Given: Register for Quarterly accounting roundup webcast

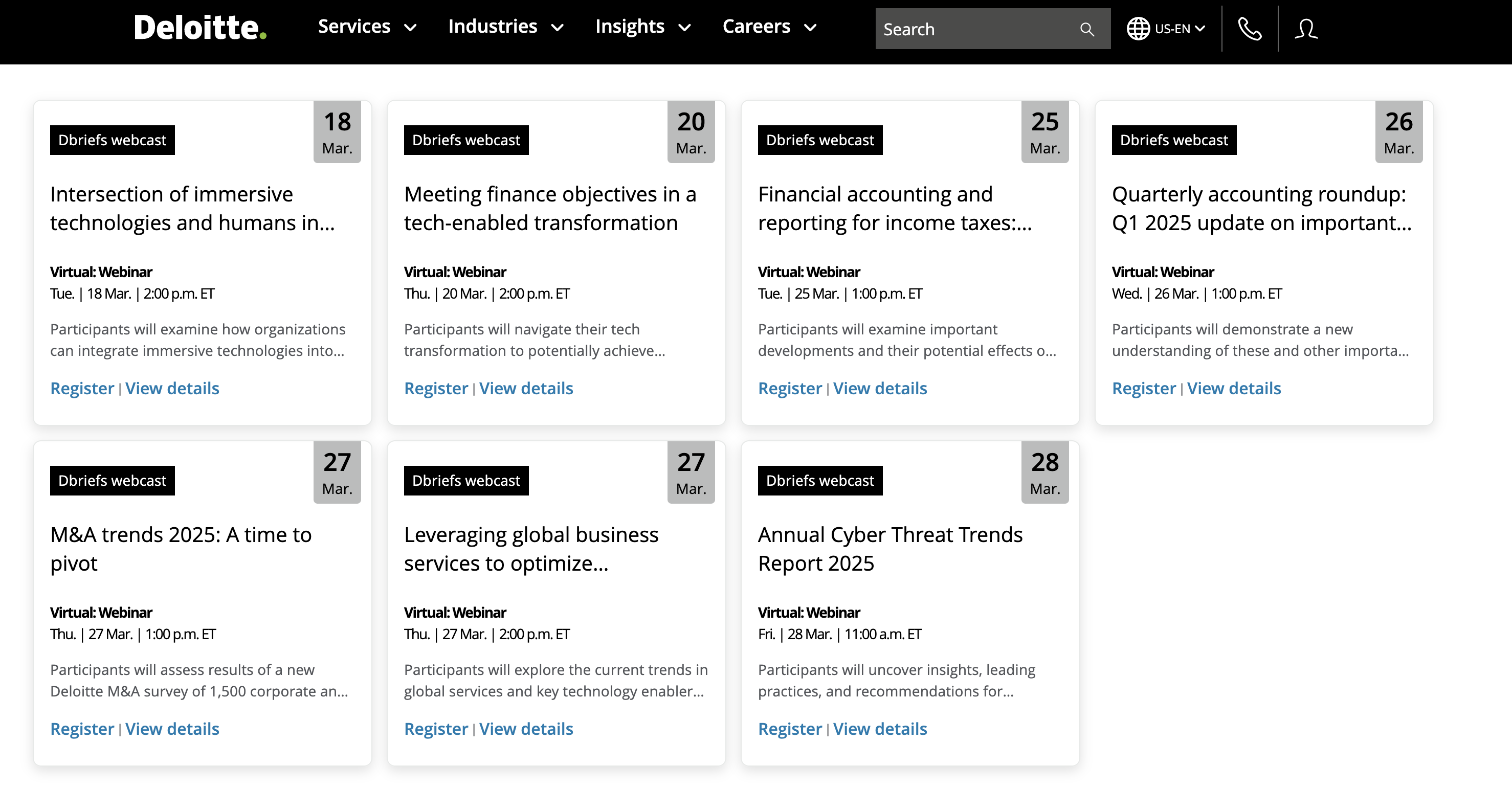Looking at the screenshot, I should tap(1143, 389).
